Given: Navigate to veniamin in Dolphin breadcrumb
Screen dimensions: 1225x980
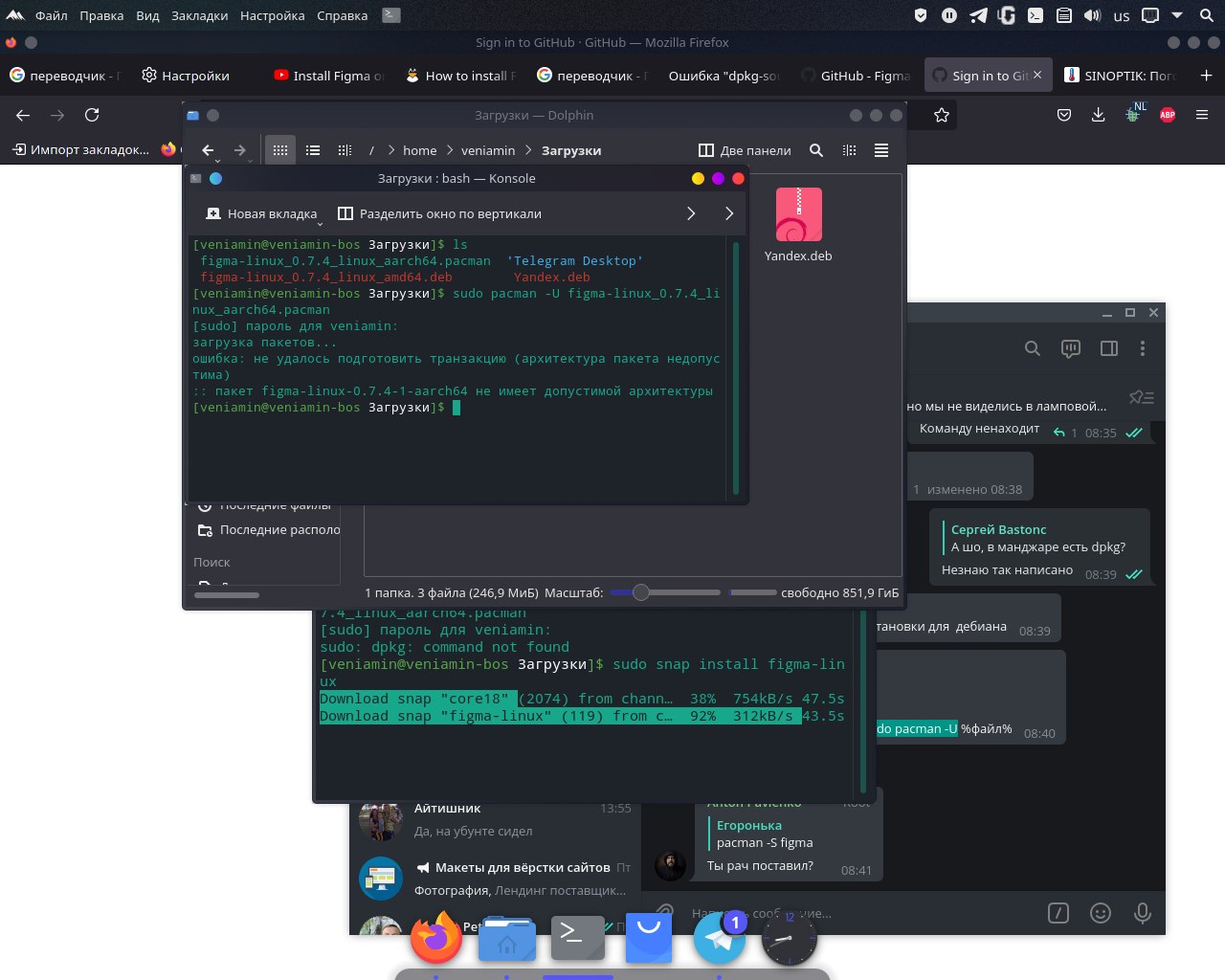Looking at the screenshot, I should [488, 150].
